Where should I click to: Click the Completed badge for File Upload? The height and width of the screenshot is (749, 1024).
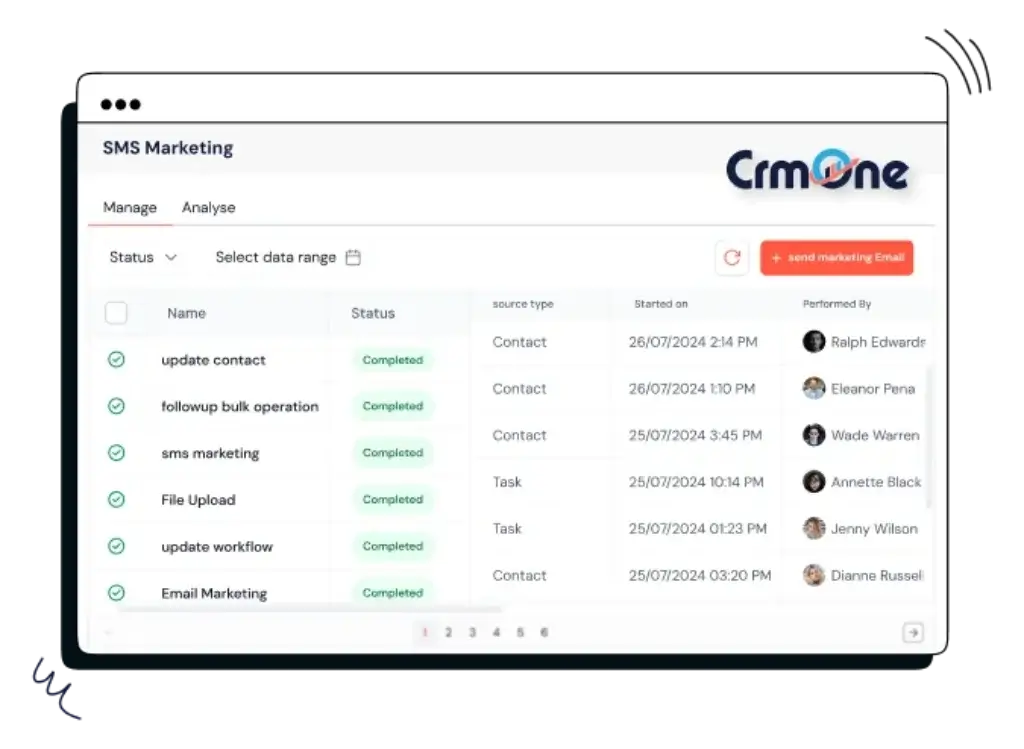393,500
